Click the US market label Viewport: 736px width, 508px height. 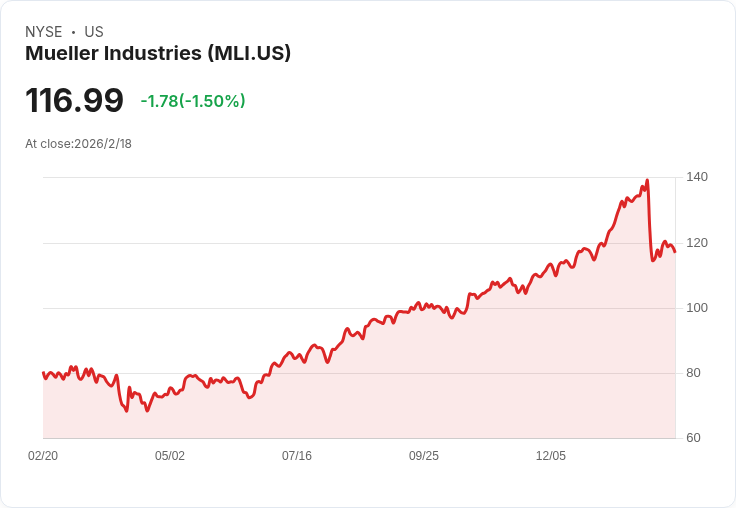click(94, 32)
